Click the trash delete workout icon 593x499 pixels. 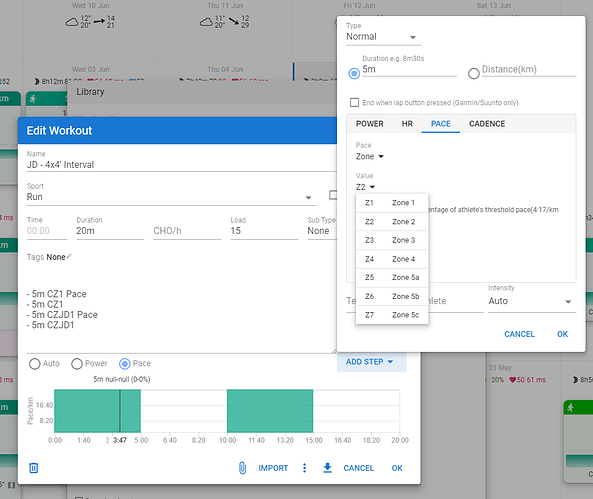tap(34, 468)
